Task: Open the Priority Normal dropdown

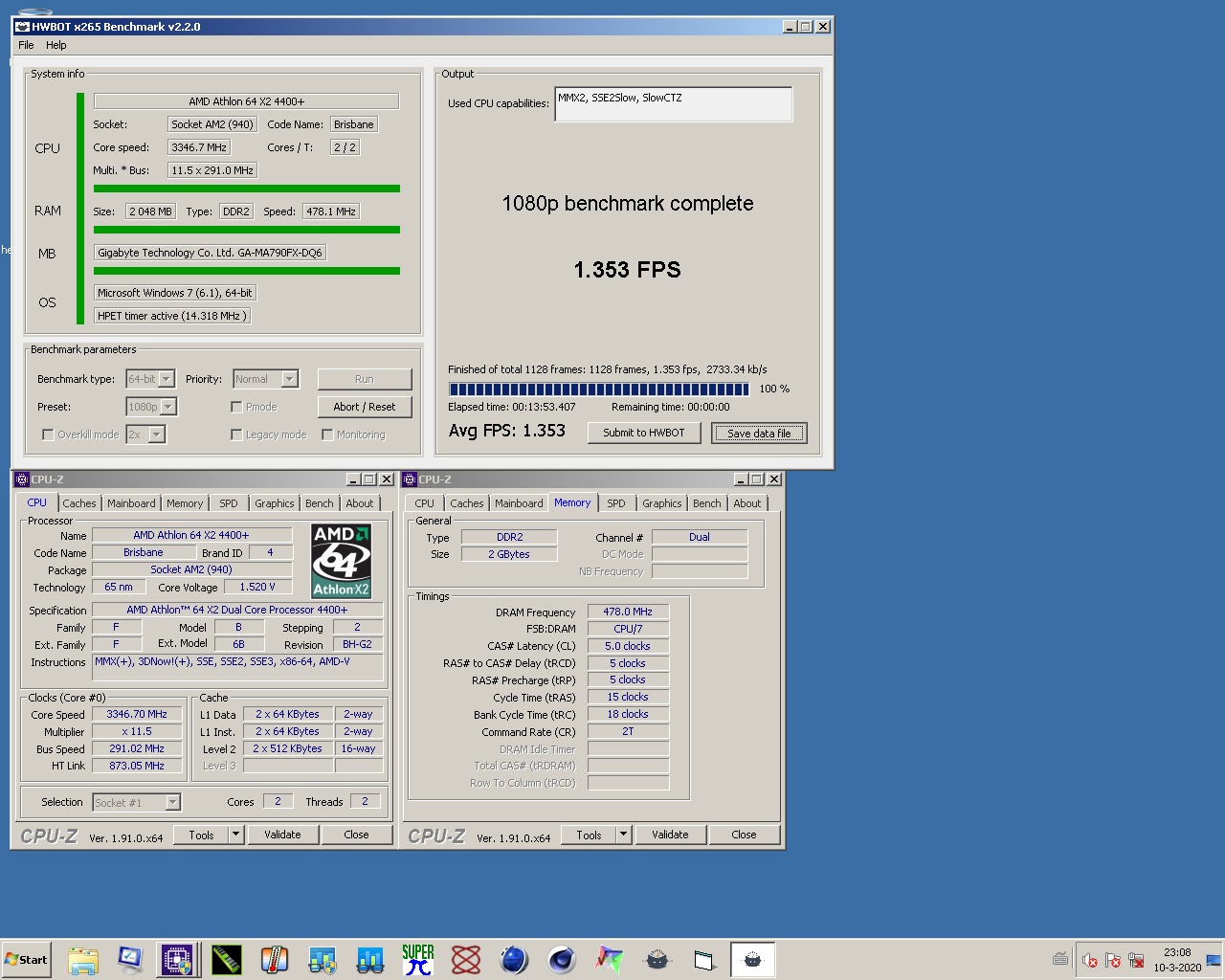Action: [266, 379]
